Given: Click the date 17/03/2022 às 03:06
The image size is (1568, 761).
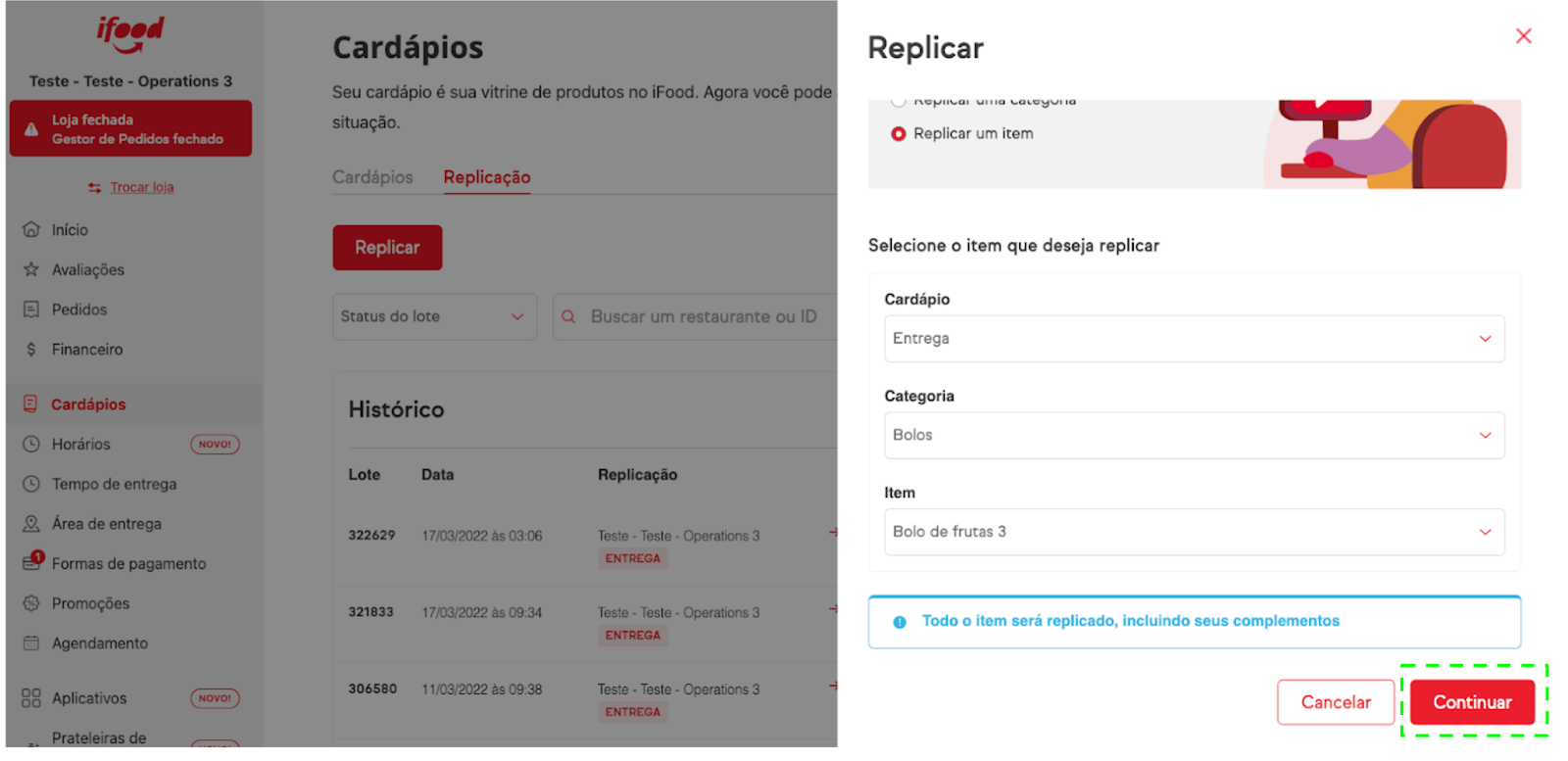Looking at the screenshot, I should pos(481,536).
